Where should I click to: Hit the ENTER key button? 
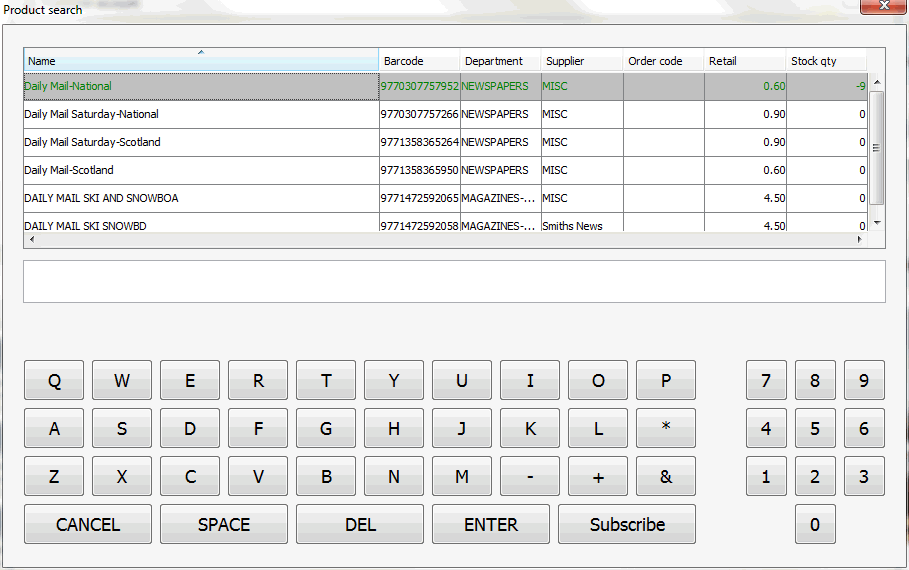490,524
